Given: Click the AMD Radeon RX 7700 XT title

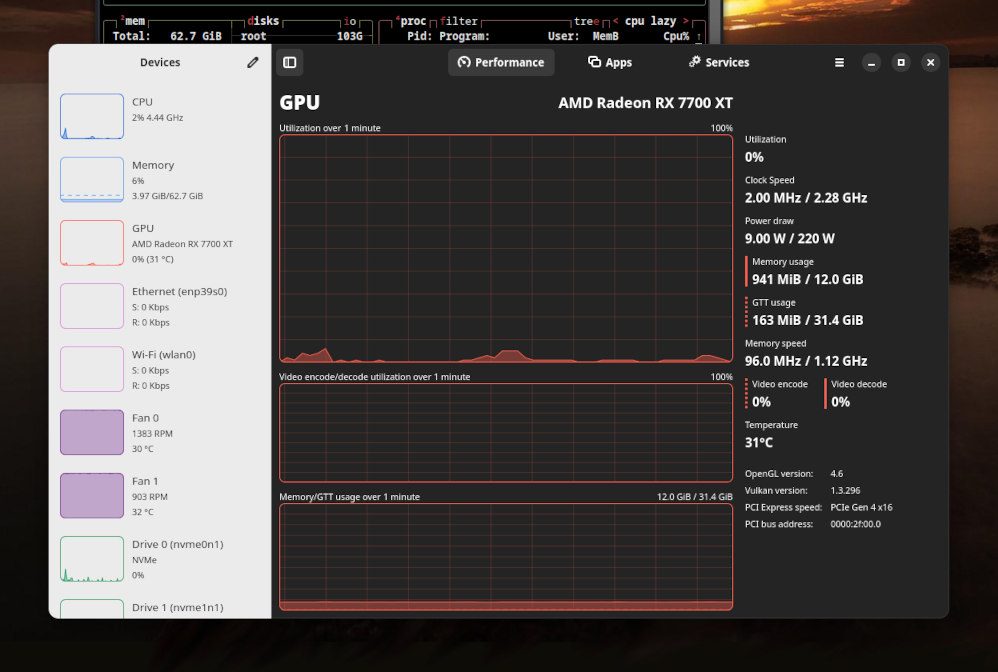Looking at the screenshot, I should 645,102.
